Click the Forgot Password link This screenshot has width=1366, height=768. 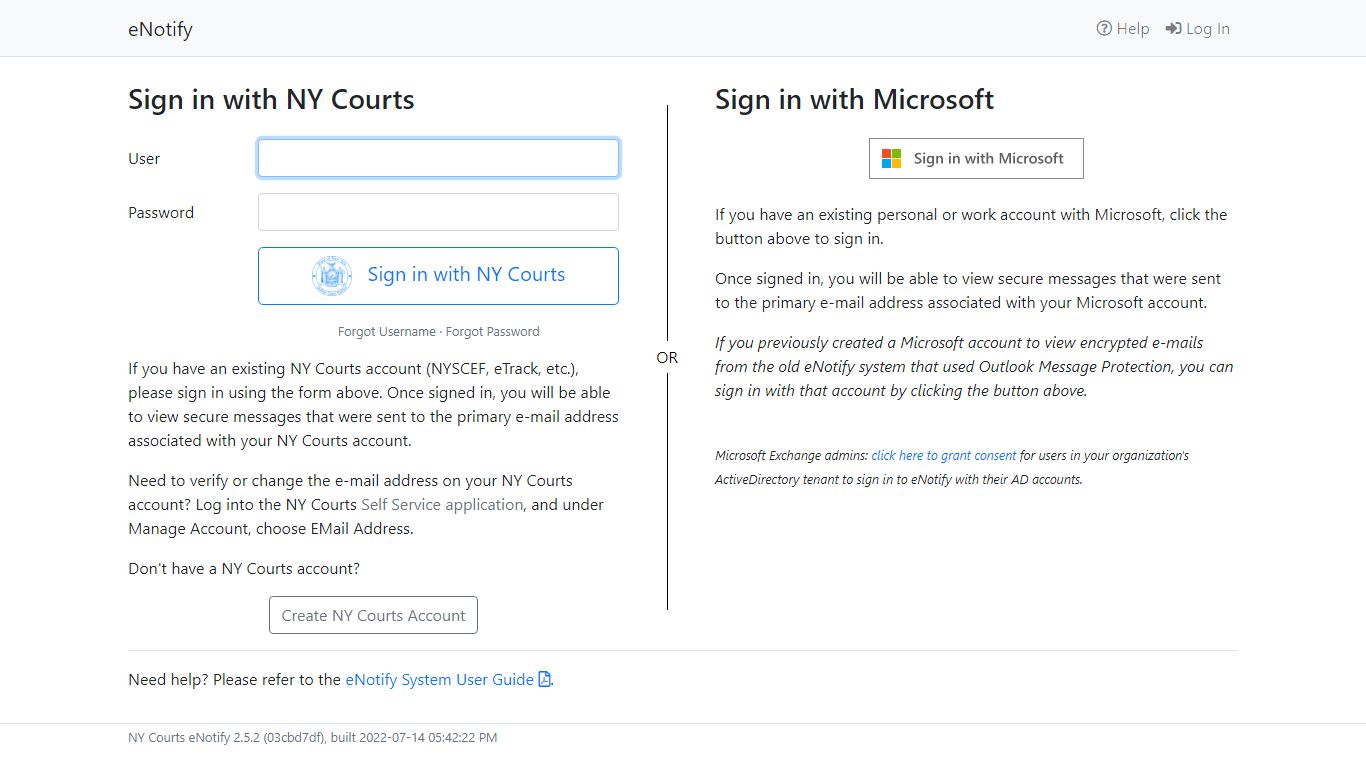[x=492, y=331]
